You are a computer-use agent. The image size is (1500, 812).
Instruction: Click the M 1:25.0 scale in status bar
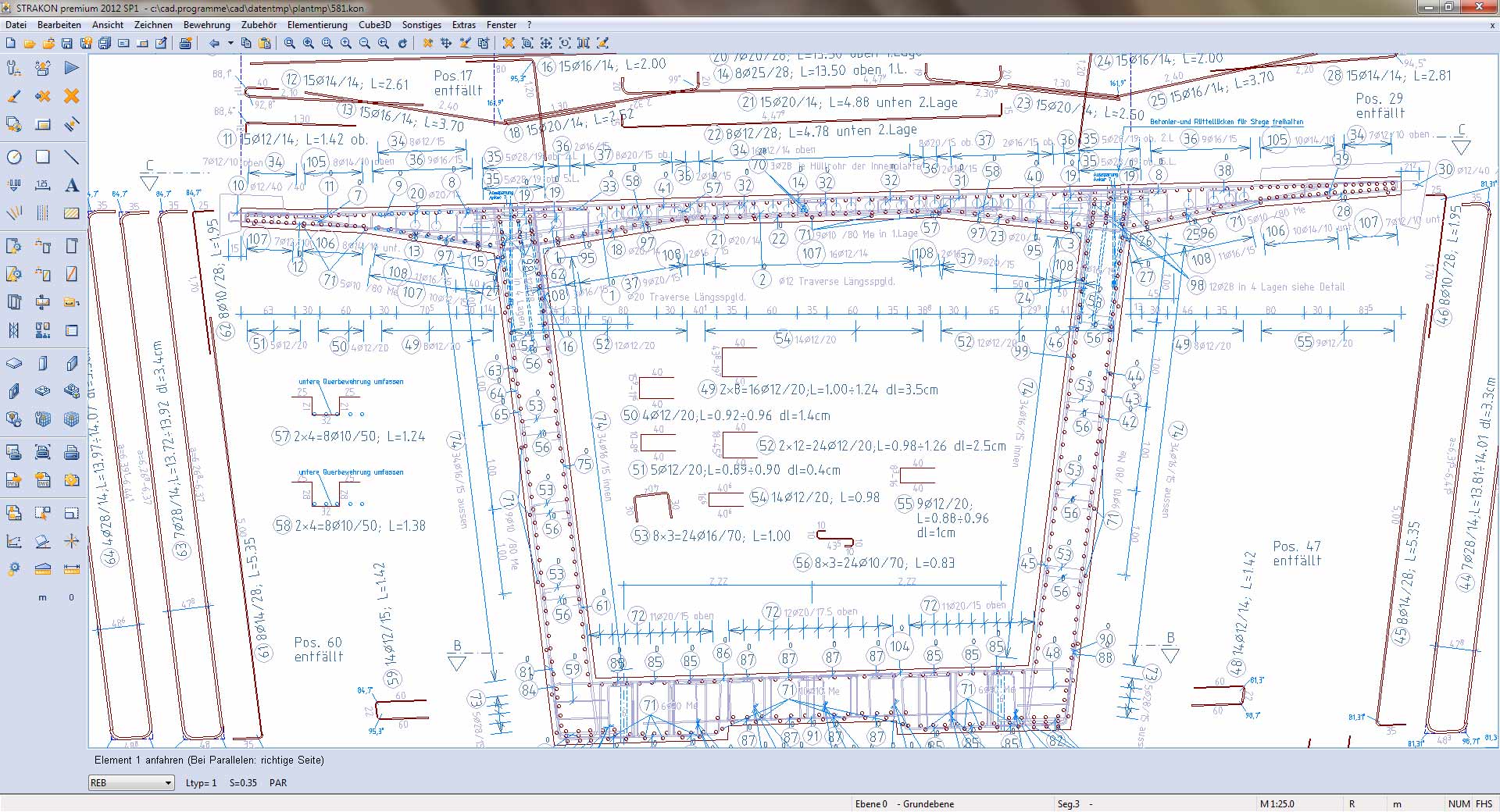(1277, 803)
